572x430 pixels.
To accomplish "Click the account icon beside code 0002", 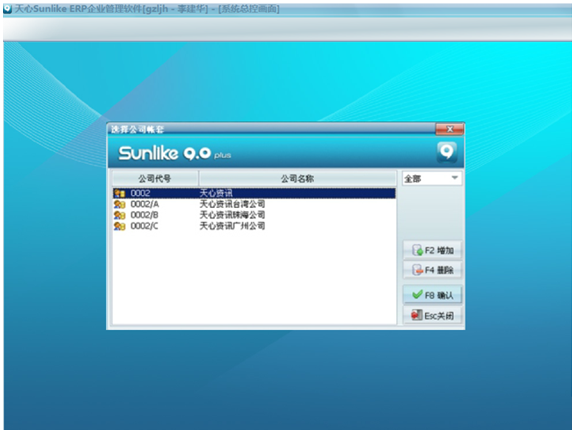I will pos(119,193).
